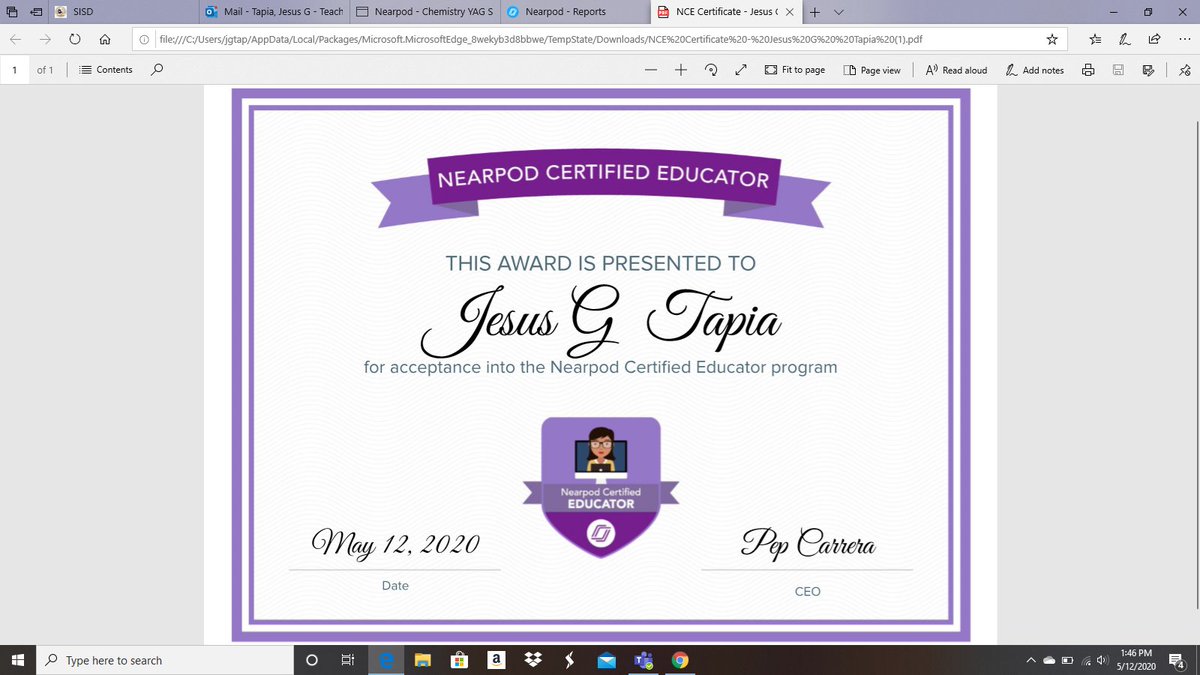Open the Windows Start menu
The height and width of the screenshot is (675, 1200).
click(17, 660)
